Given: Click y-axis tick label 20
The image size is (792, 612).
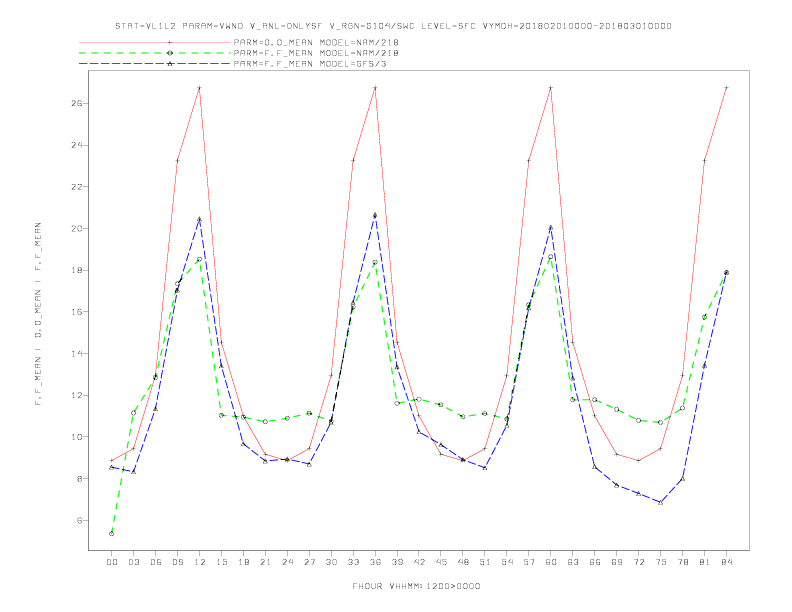Looking at the screenshot, I should [x=77, y=229].
